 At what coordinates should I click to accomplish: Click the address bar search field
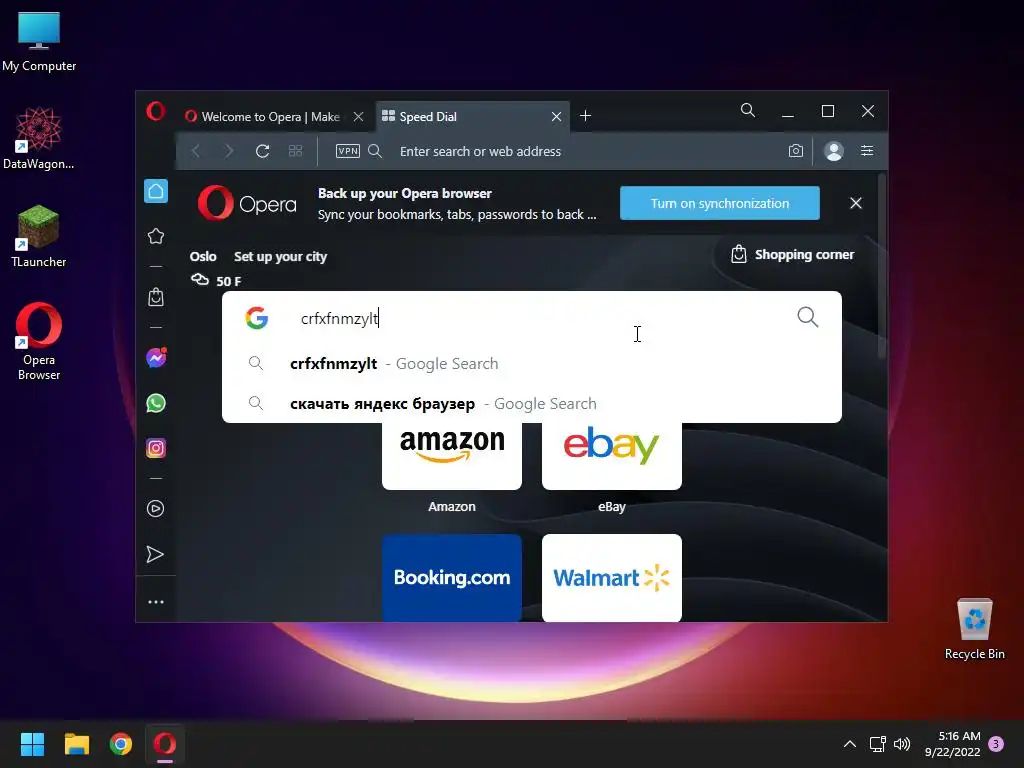pyautogui.click(x=588, y=152)
